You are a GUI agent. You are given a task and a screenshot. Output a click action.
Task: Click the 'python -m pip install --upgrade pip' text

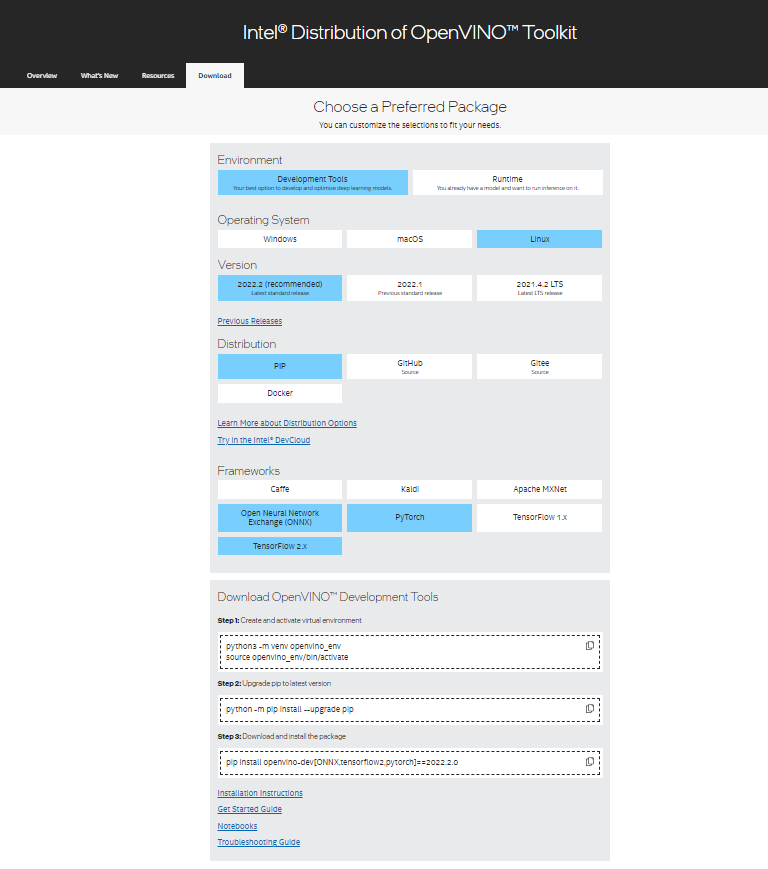pyautogui.click(x=290, y=709)
